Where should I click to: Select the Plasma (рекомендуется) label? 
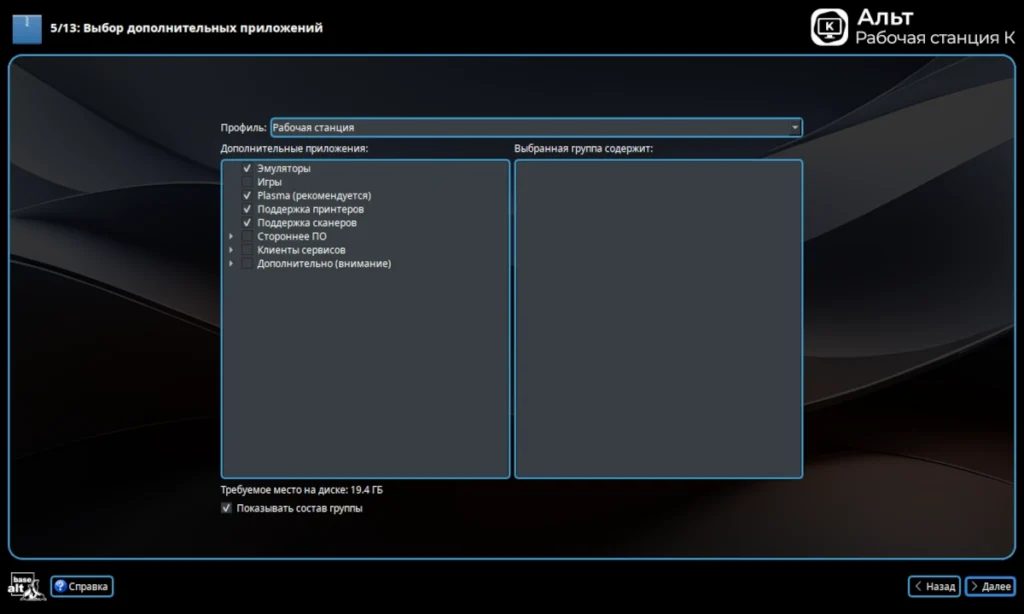point(313,196)
